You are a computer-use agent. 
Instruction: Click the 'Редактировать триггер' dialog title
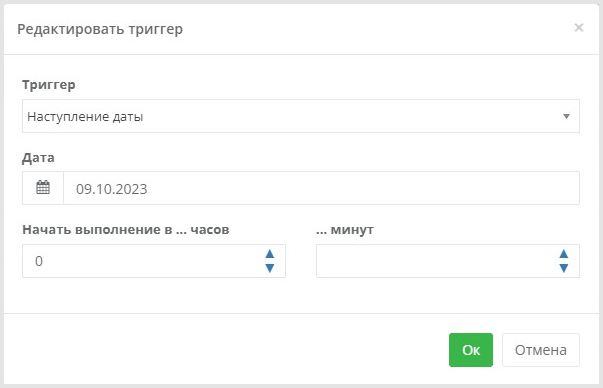(100, 29)
